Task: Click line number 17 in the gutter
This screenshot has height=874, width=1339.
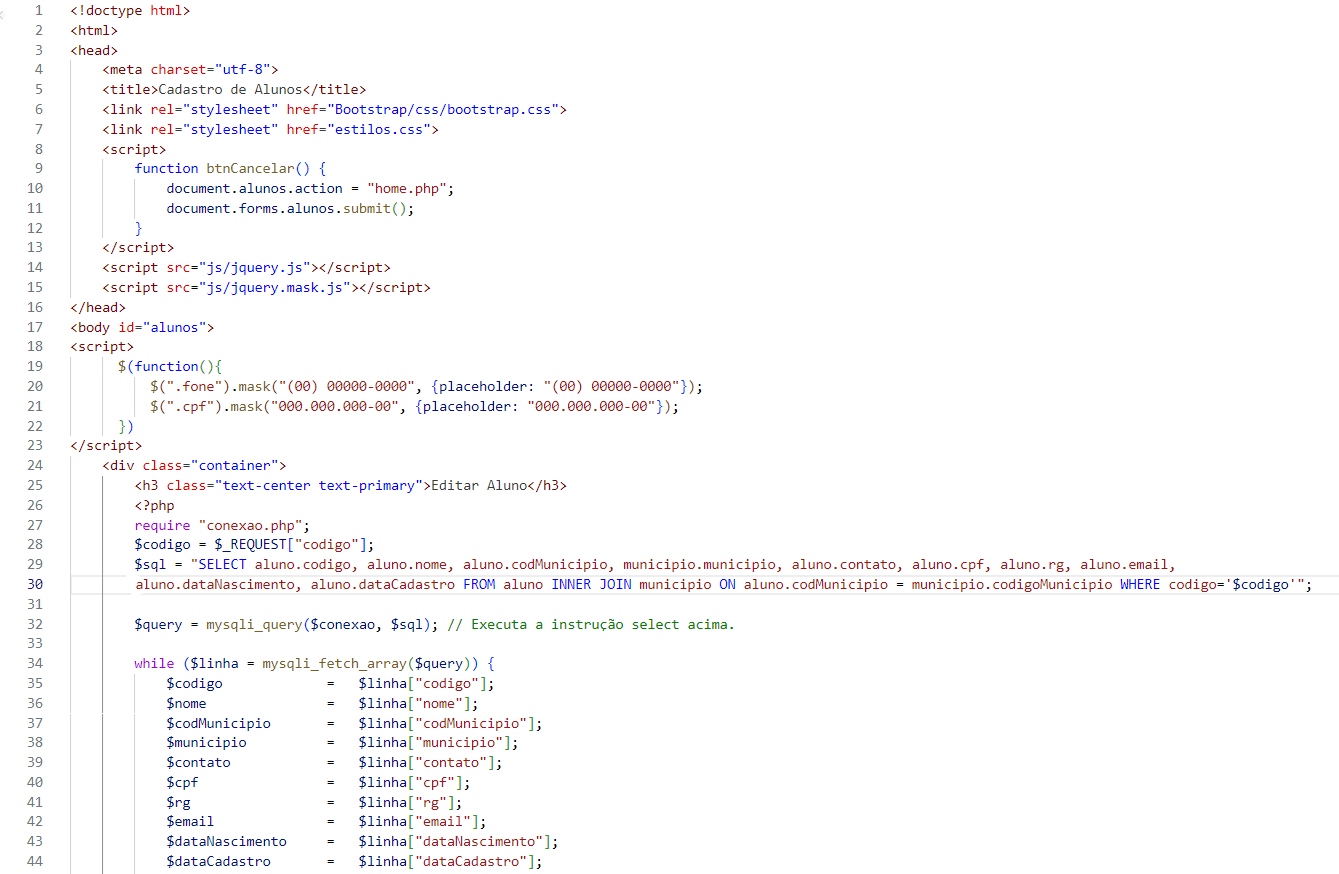Action: tap(35, 327)
